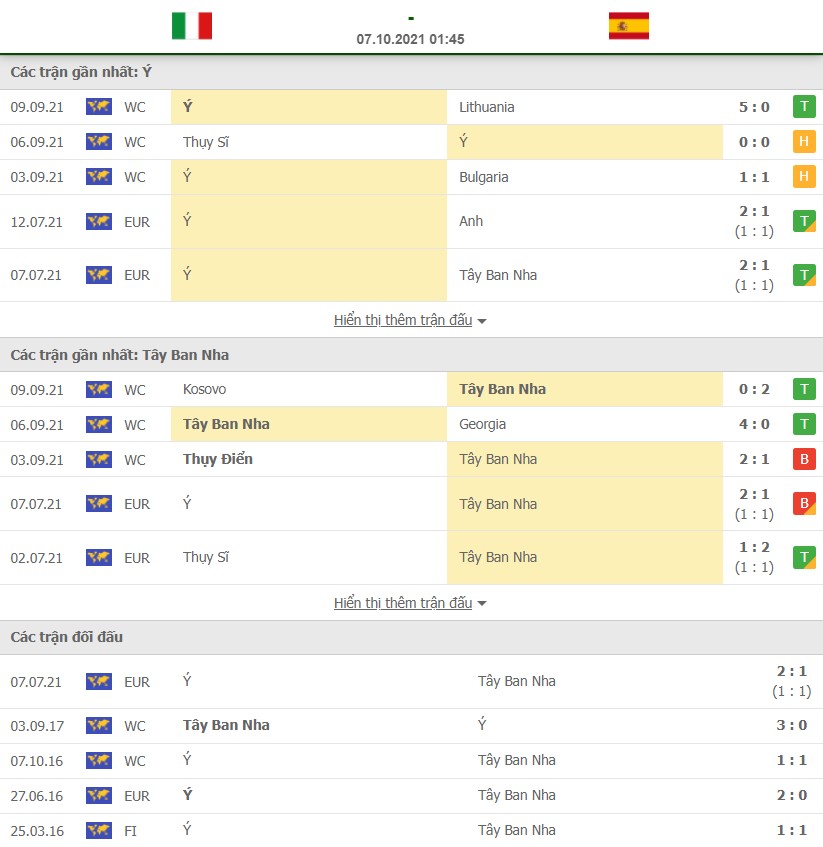Click green T badge for Kosovo match

coord(803,389)
